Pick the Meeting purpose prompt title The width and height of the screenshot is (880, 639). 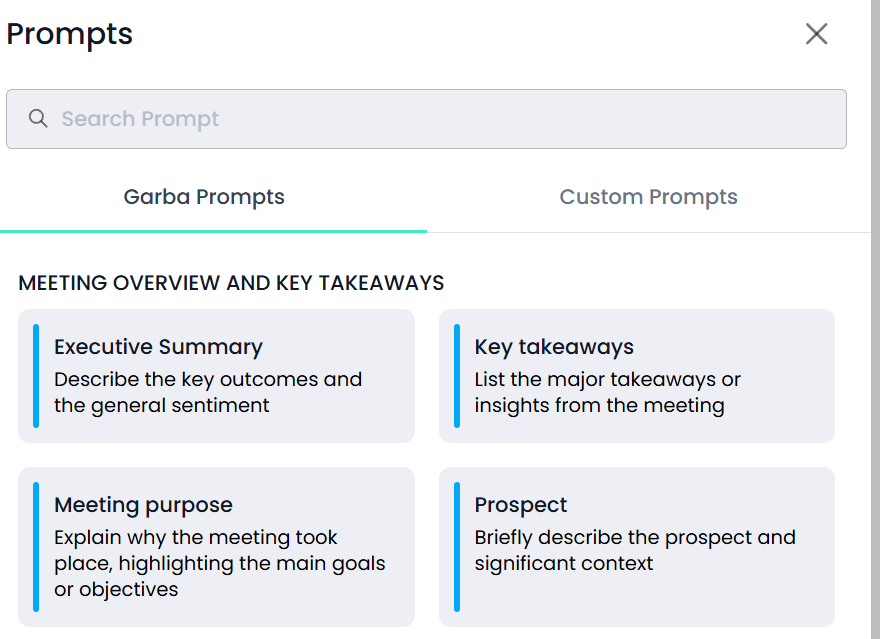[143, 505]
